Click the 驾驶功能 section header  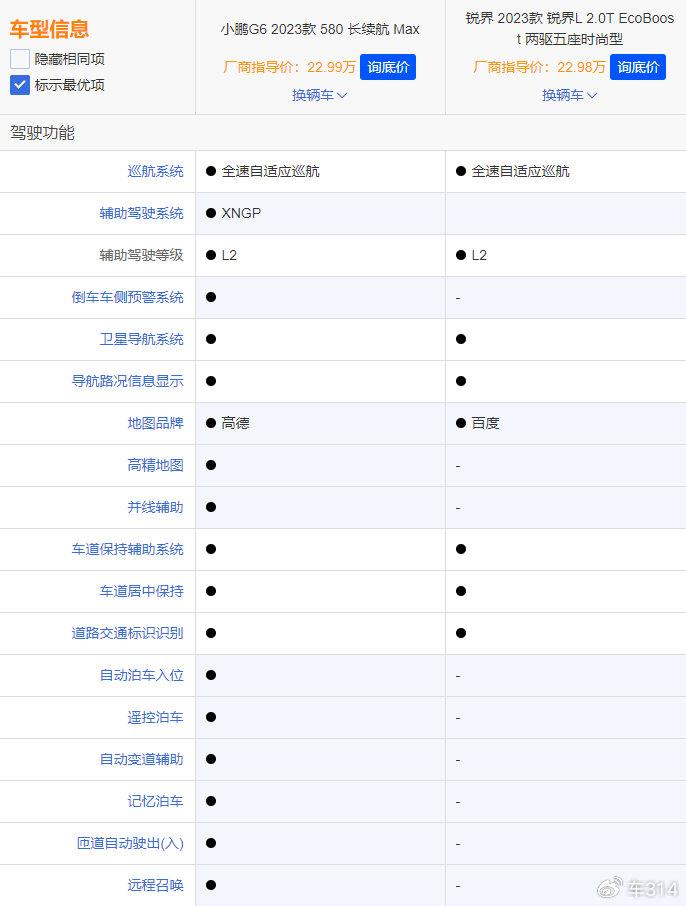click(x=42, y=133)
